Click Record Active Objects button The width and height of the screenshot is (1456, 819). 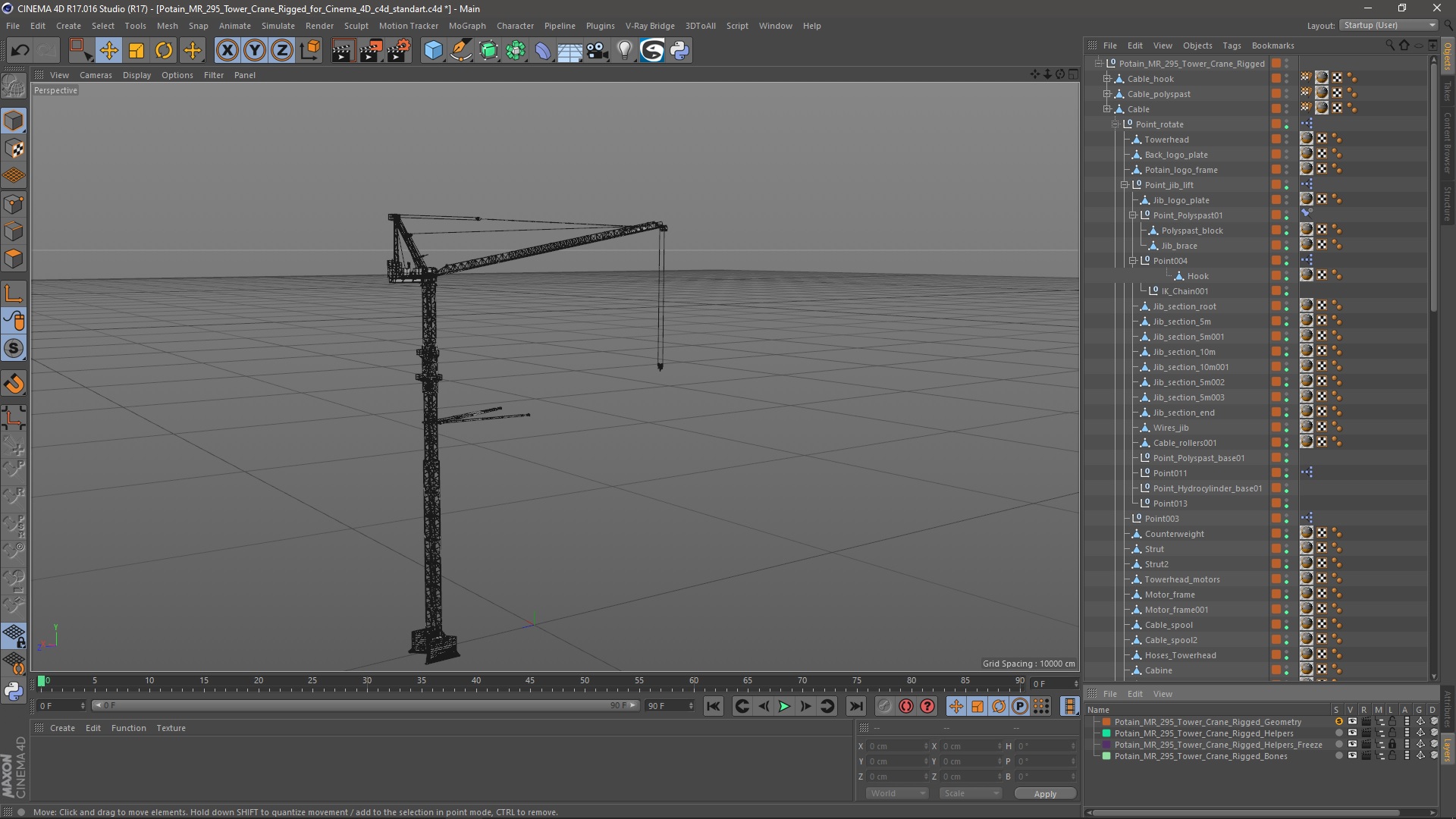[x=884, y=706]
